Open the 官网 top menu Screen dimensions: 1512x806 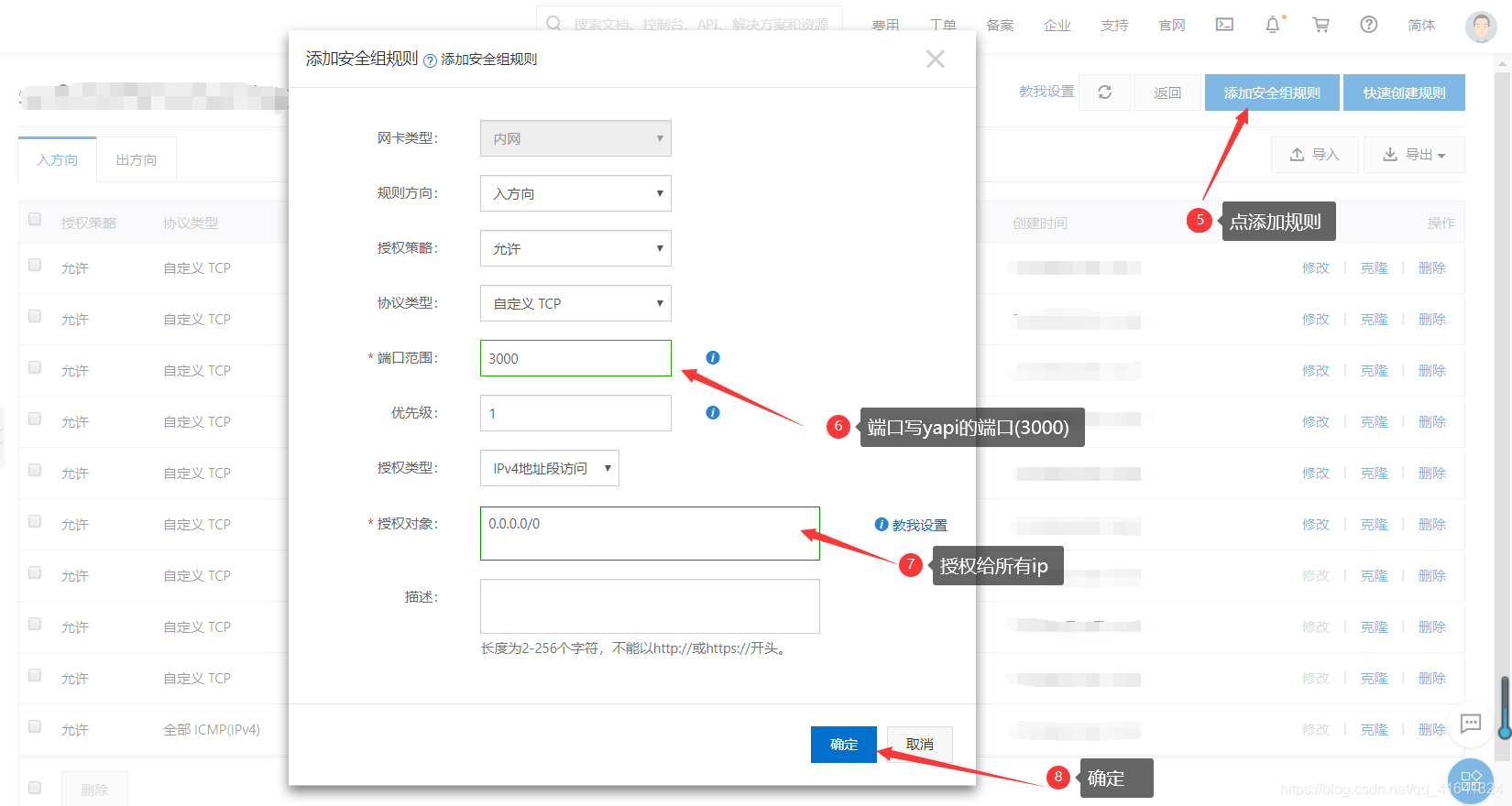pyautogui.click(x=1172, y=25)
